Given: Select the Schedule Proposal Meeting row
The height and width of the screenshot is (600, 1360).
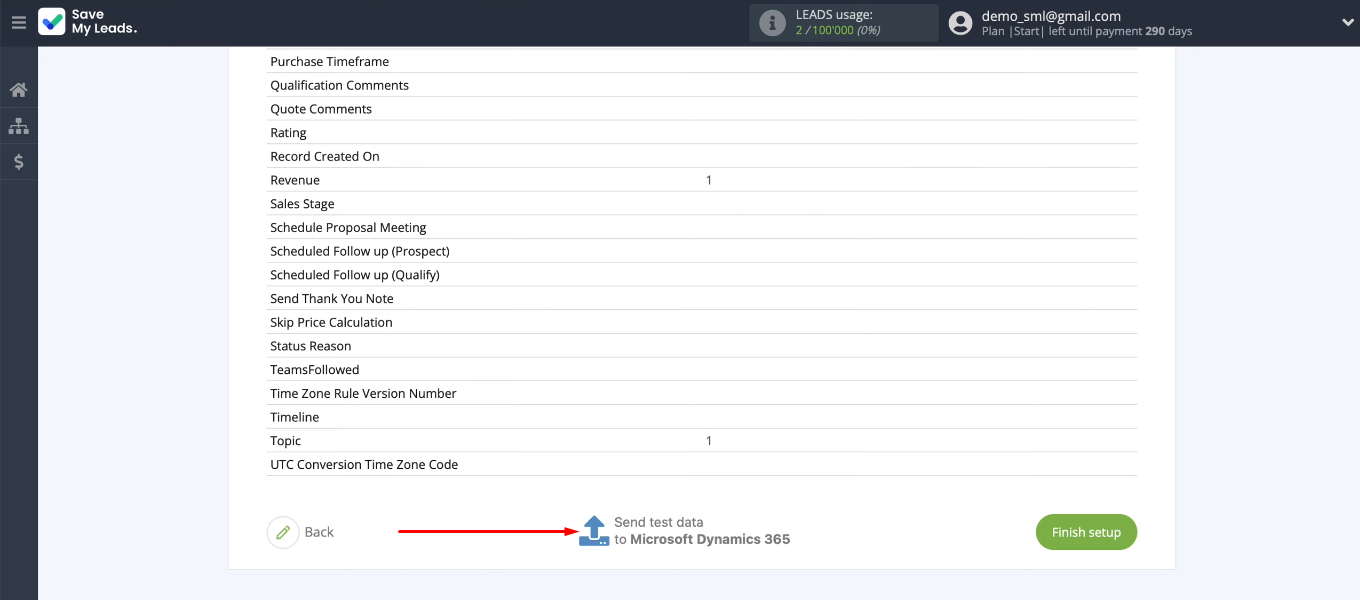Looking at the screenshot, I should (x=701, y=228).
